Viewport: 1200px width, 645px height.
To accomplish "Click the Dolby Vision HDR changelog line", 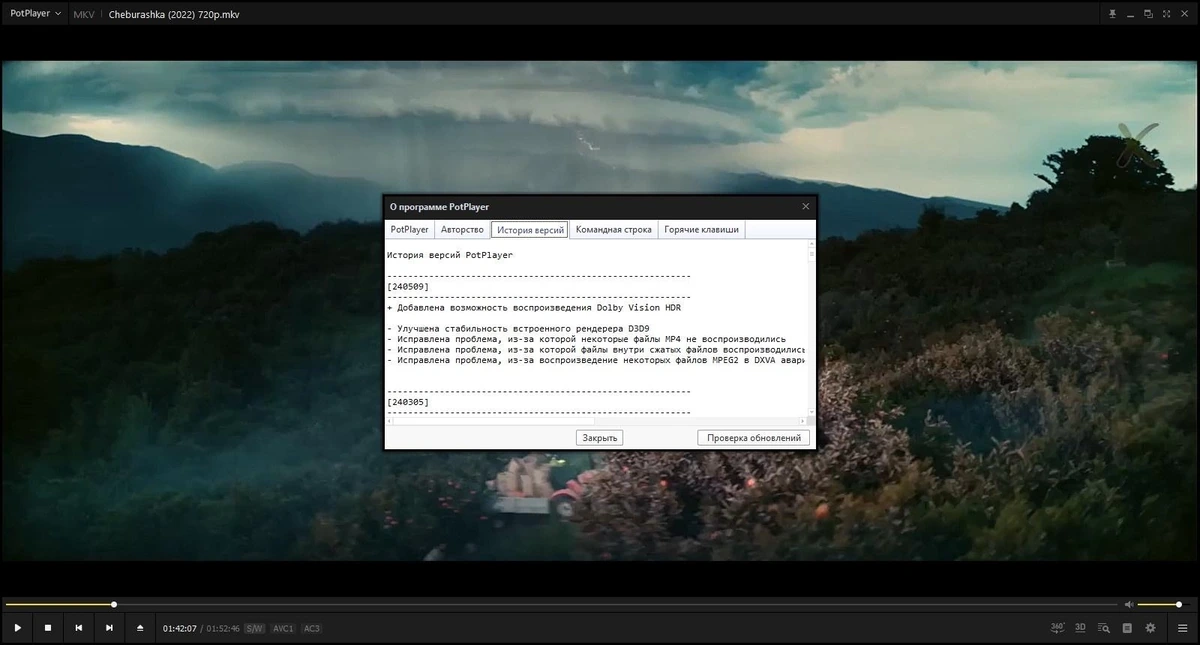I will [533, 308].
